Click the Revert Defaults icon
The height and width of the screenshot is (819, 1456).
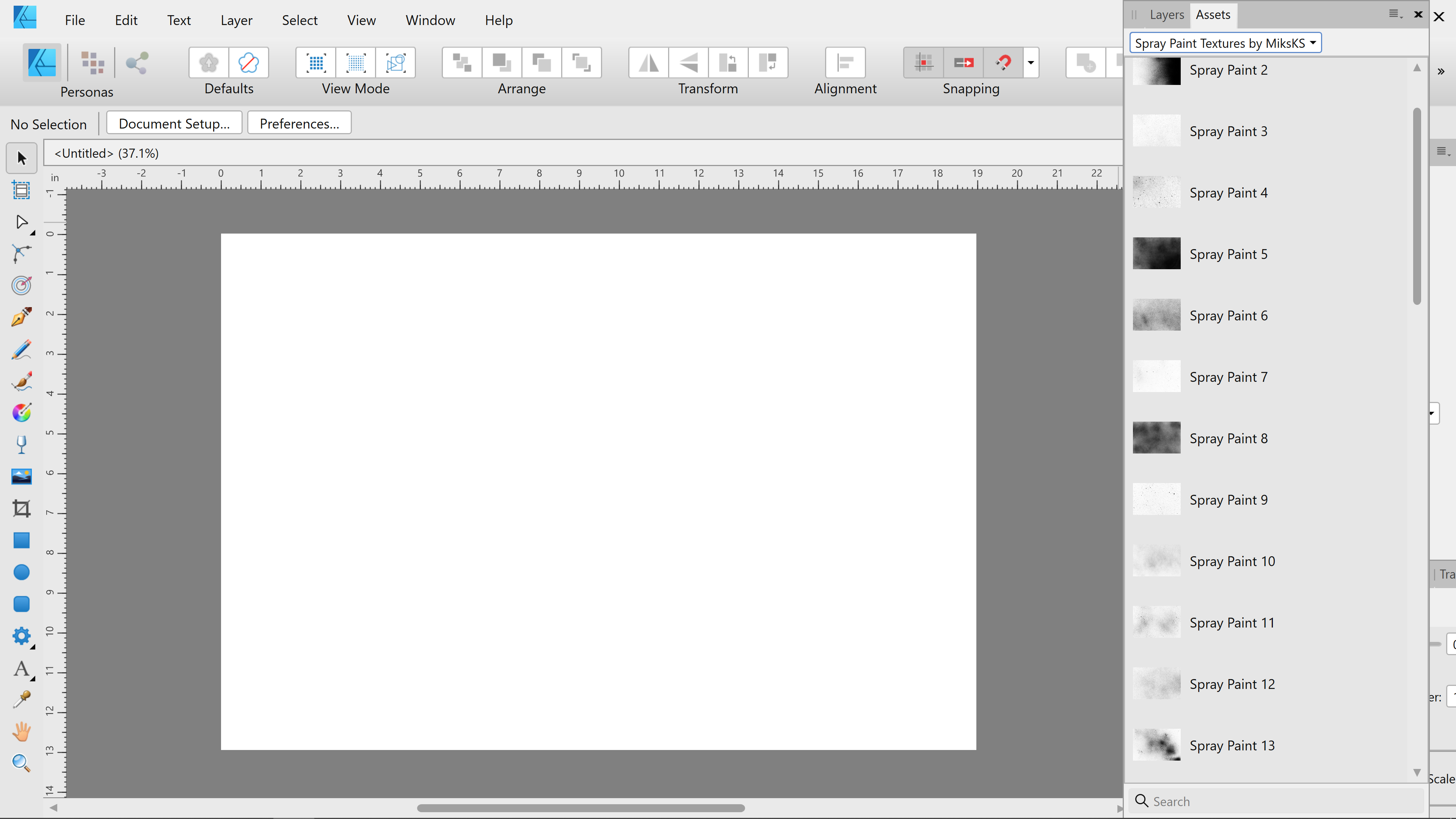pyautogui.click(x=248, y=62)
